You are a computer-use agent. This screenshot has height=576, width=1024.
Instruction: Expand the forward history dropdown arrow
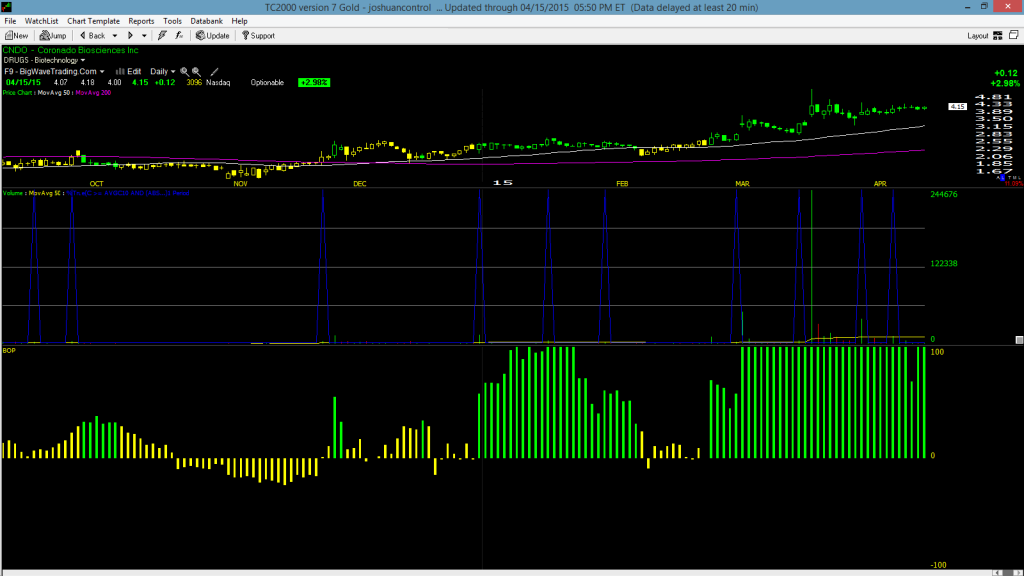point(144,36)
